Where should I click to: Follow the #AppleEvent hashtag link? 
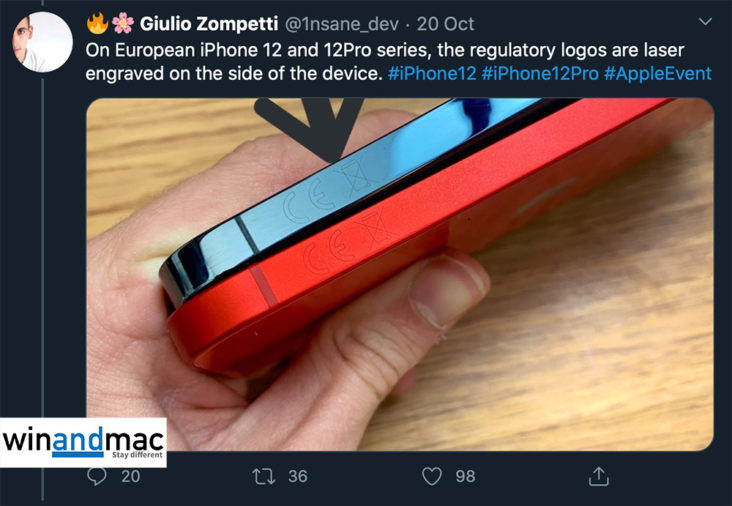657,74
